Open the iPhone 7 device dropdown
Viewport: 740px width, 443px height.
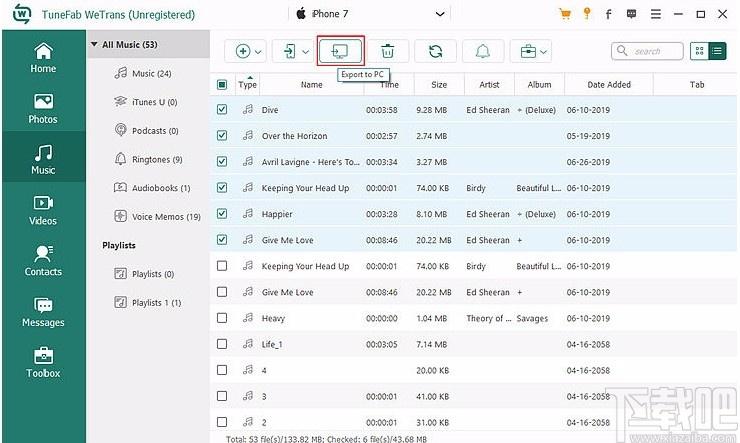[370, 14]
